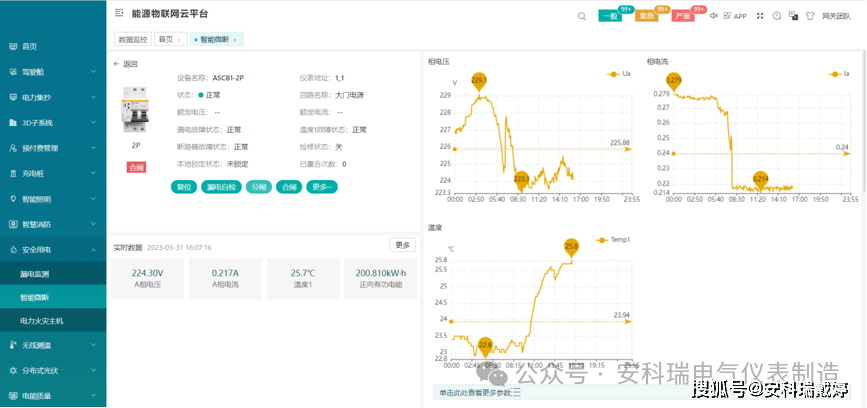Expand the 驾驶舱 menu chevron
Screen dimensions: 867x408
(x=93, y=72)
